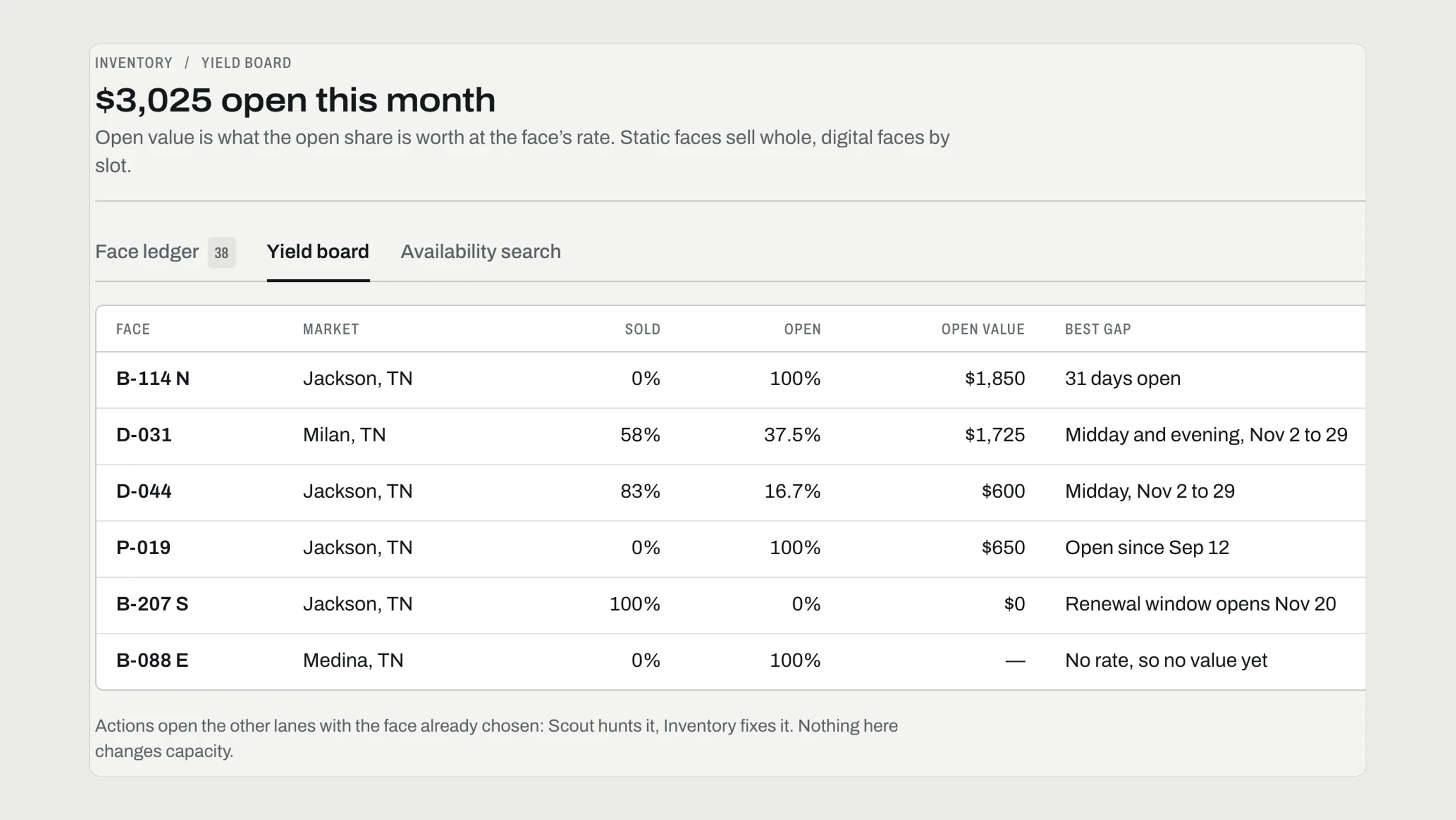Click Midday and evening, Nov 2 to 29

pos(1206,435)
